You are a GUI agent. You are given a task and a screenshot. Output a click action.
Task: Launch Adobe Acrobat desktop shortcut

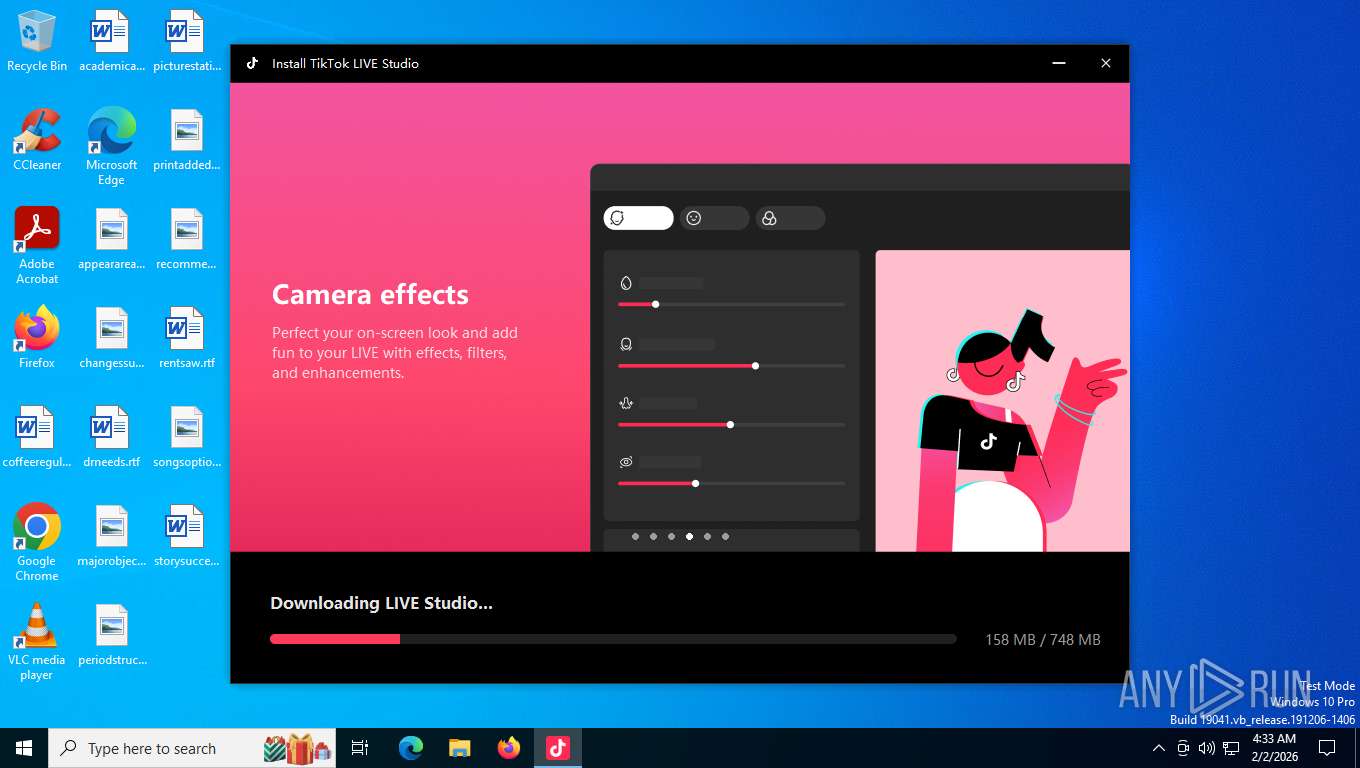point(37,246)
